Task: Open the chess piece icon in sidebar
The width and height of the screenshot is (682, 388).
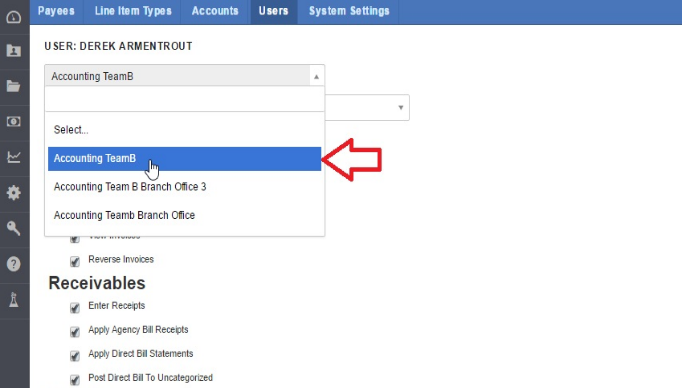Action: pos(14,300)
